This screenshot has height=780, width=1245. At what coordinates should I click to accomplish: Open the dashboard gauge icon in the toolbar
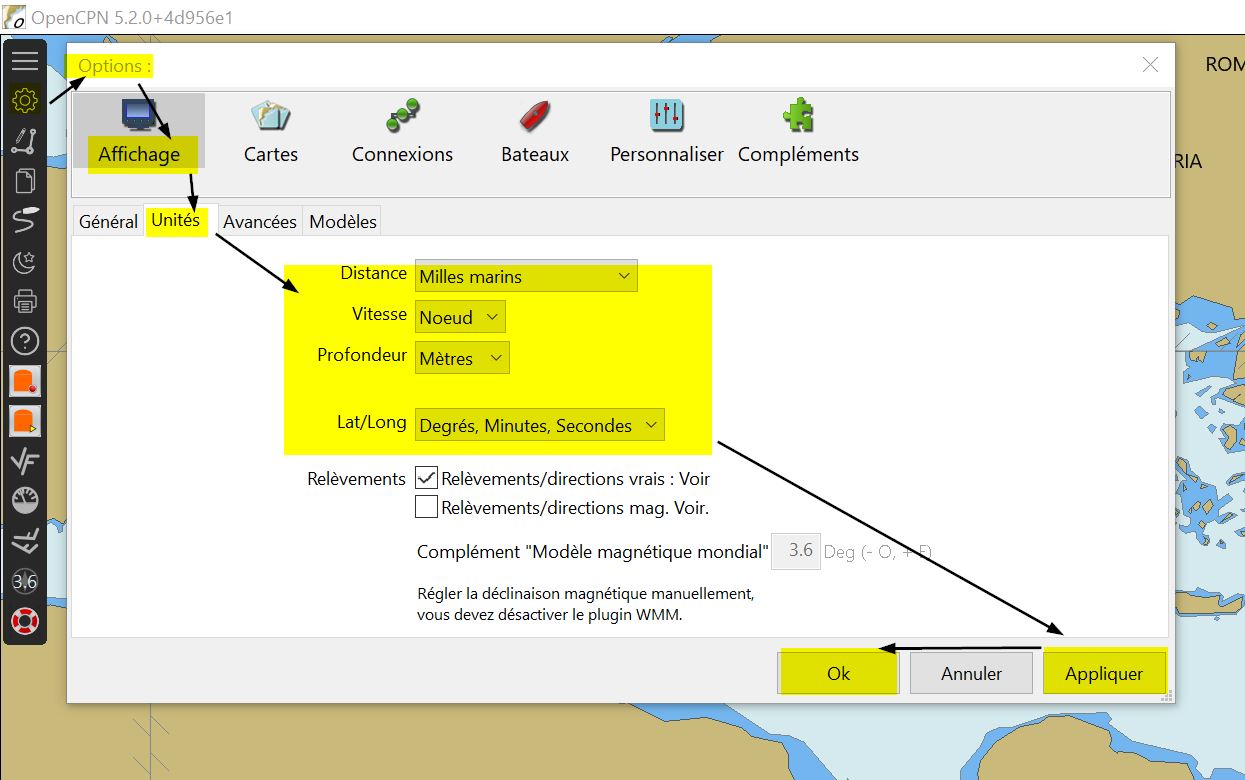click(x=25, y=501)
